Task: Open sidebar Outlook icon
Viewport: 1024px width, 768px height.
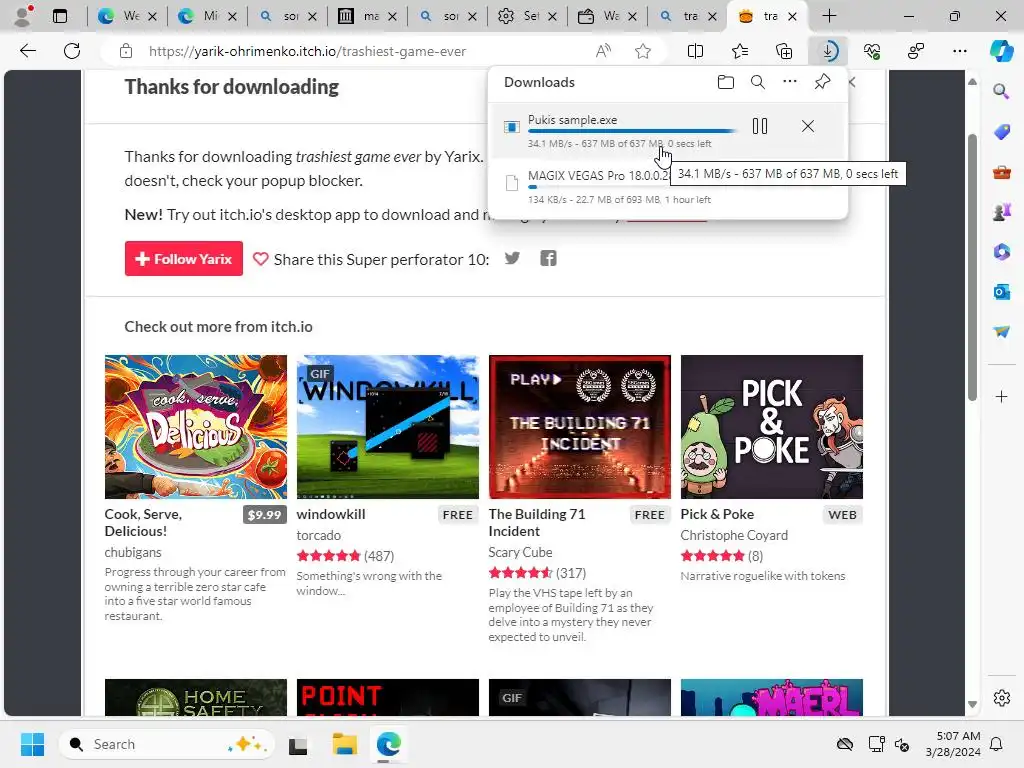Action: (x=1001, y=292)
